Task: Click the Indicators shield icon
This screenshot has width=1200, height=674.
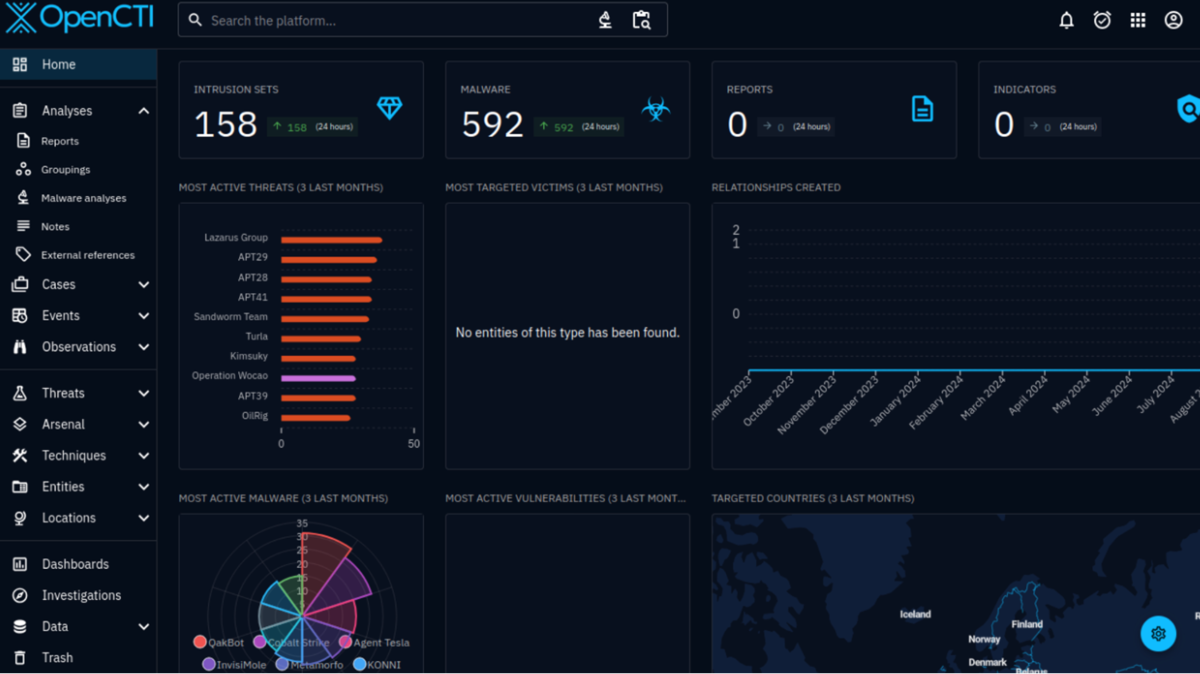Action: tap(1188, 109)
